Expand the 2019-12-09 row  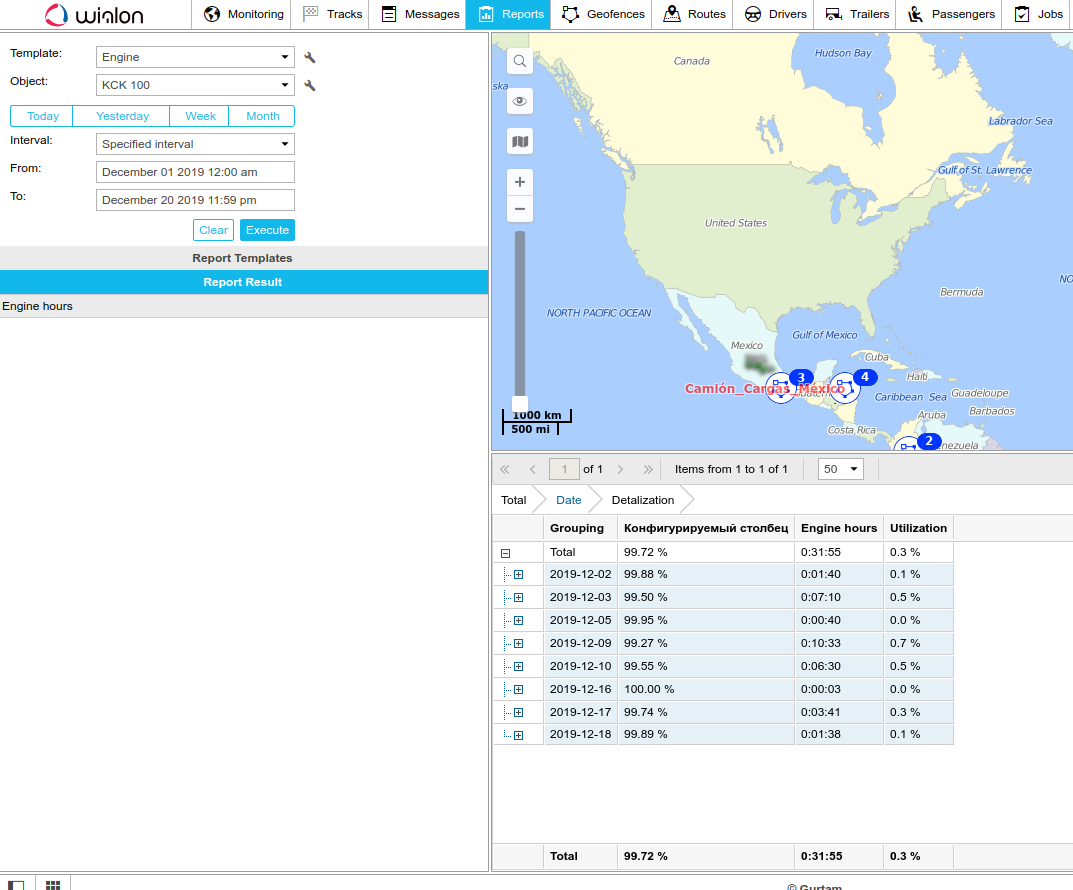pos(518,644)
